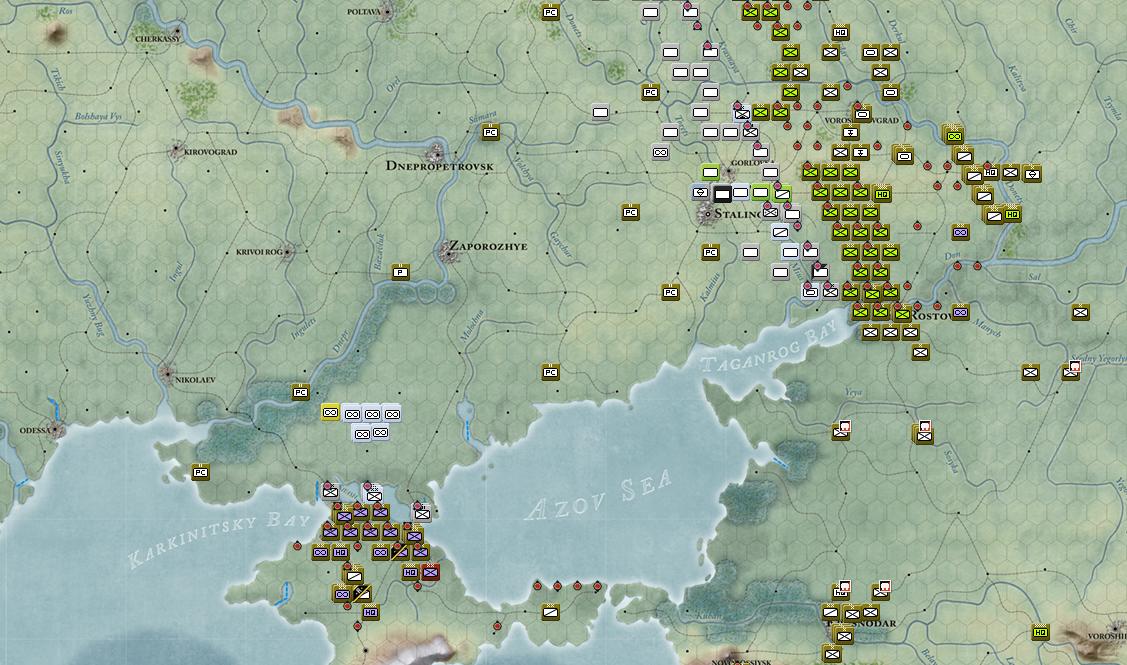
Task: Select the PC marker on the Dnepr estuary
Action: [x=300, y=393]
